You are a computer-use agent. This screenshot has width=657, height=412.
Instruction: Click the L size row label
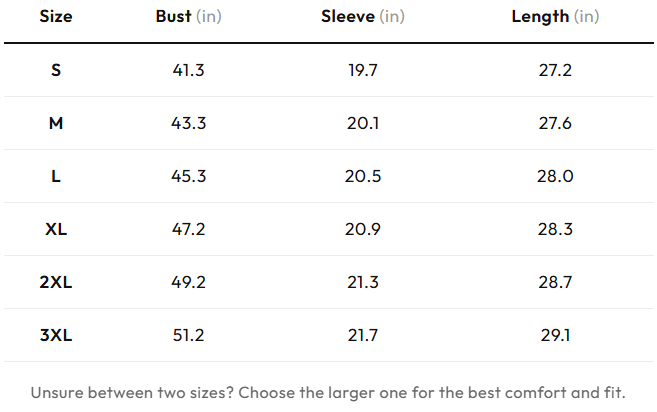point(56,176)
